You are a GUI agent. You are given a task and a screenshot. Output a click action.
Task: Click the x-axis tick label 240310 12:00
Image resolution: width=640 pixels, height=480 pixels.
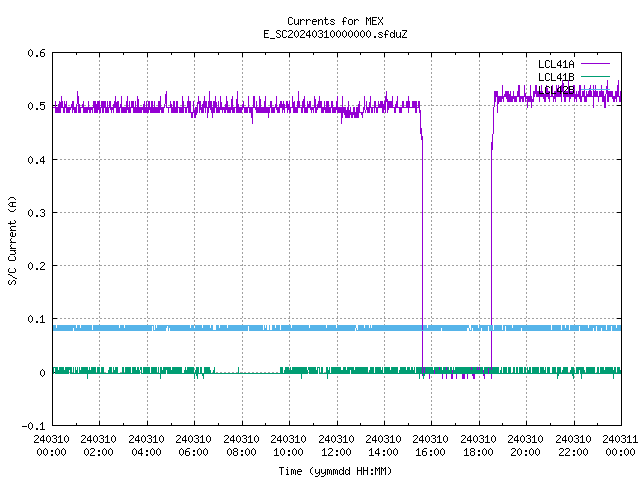[336, 445]
